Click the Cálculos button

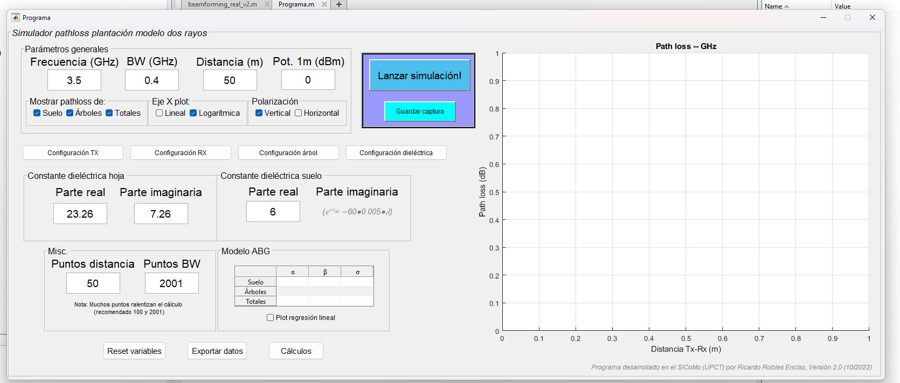coord(296,351)
